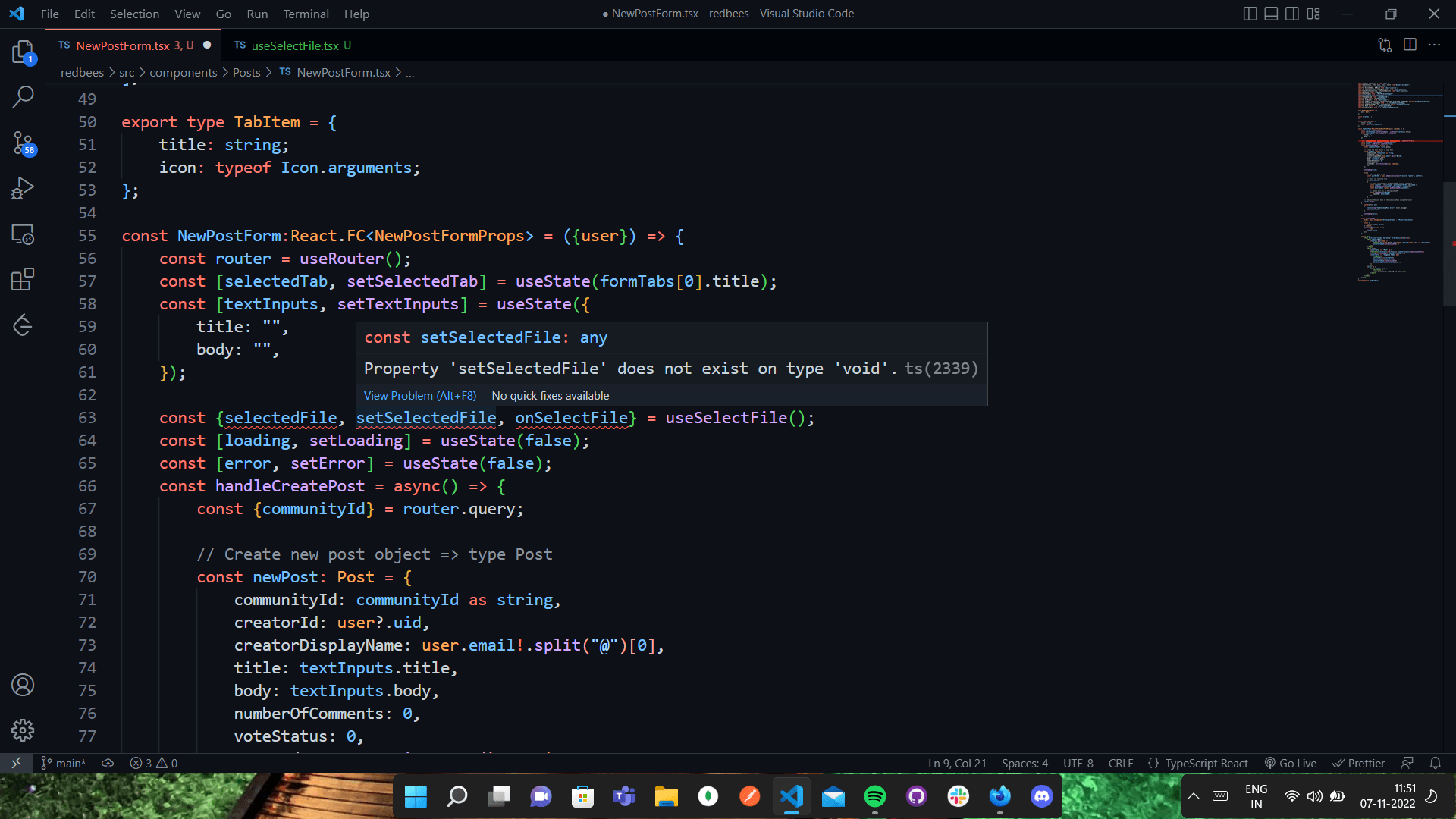Open Remote Explorer in activity bar
1456x819 pixels.
[23, 234]
